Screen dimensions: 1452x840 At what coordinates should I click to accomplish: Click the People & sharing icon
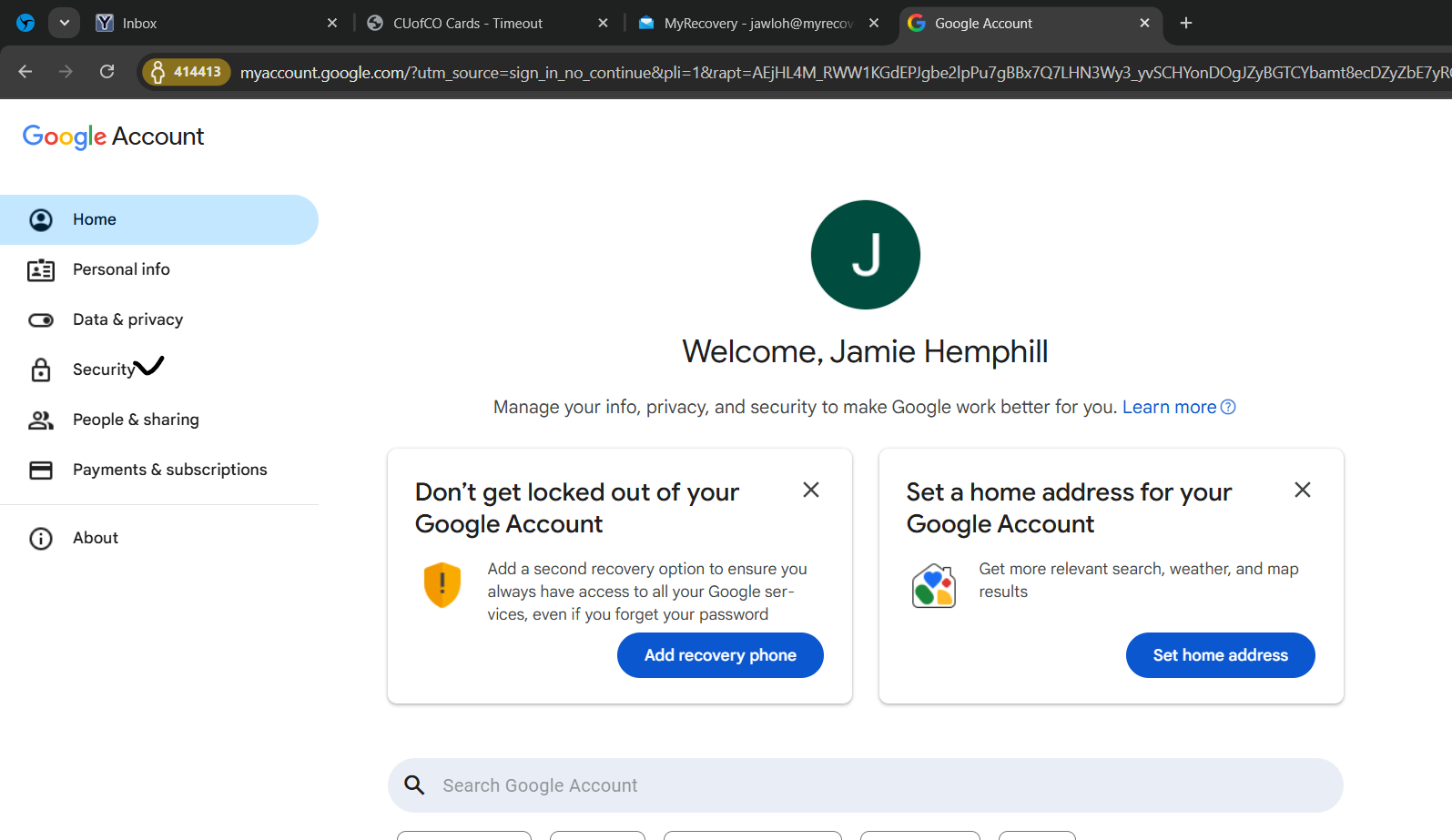point(41,420)
